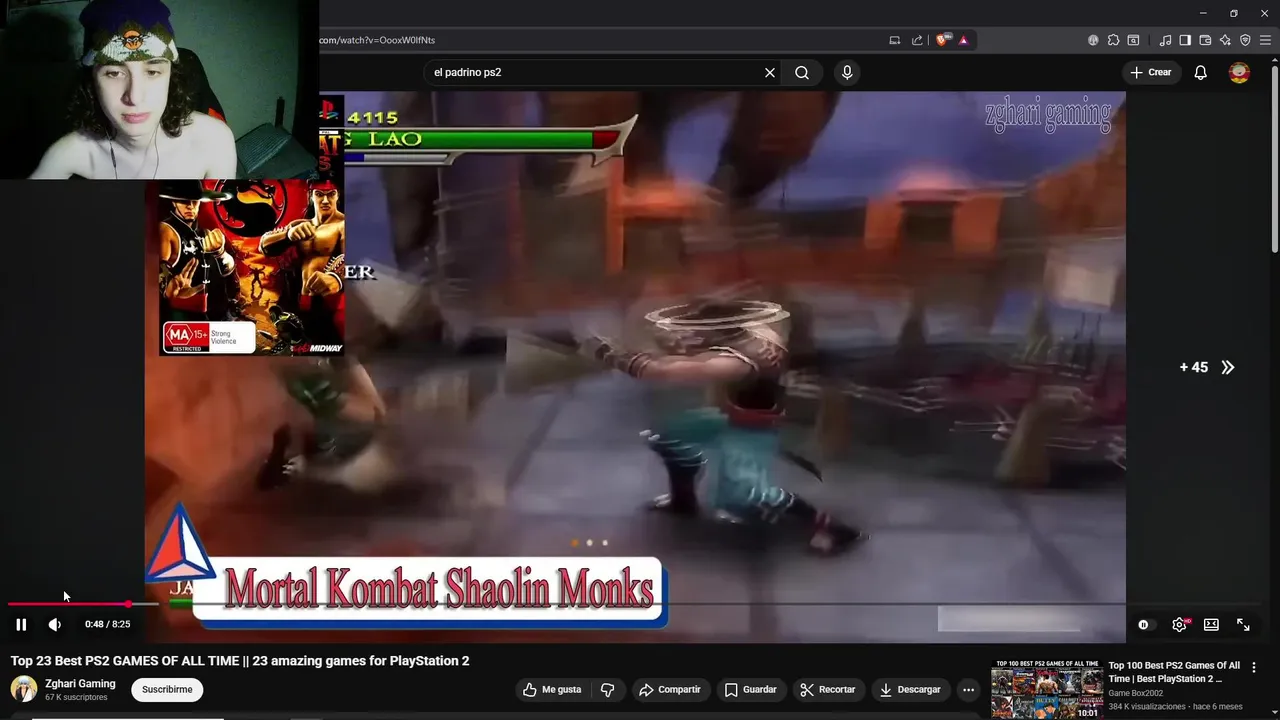Click the tab search toolbar icon
The image size is (1280, 720).
(x=1133, y=40)
